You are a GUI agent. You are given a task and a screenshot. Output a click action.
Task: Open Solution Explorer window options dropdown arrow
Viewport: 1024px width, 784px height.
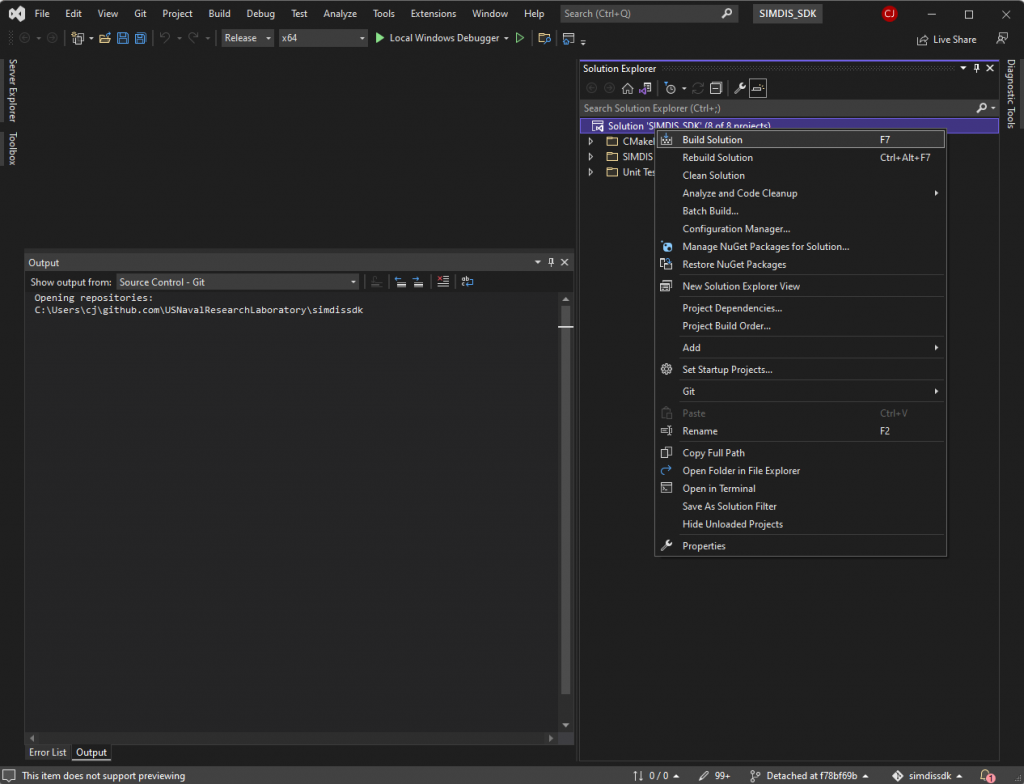(x=963, y=69)
